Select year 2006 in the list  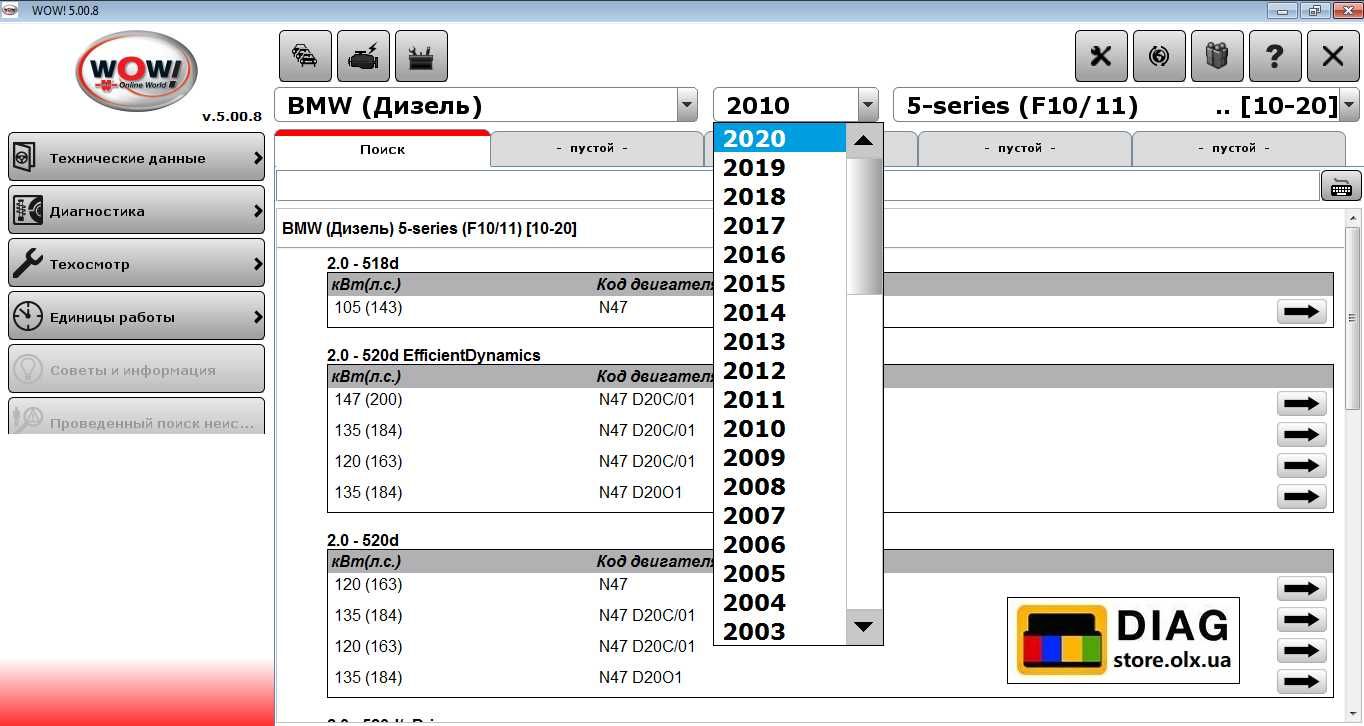pyautogui.click(x=780, y=544)
